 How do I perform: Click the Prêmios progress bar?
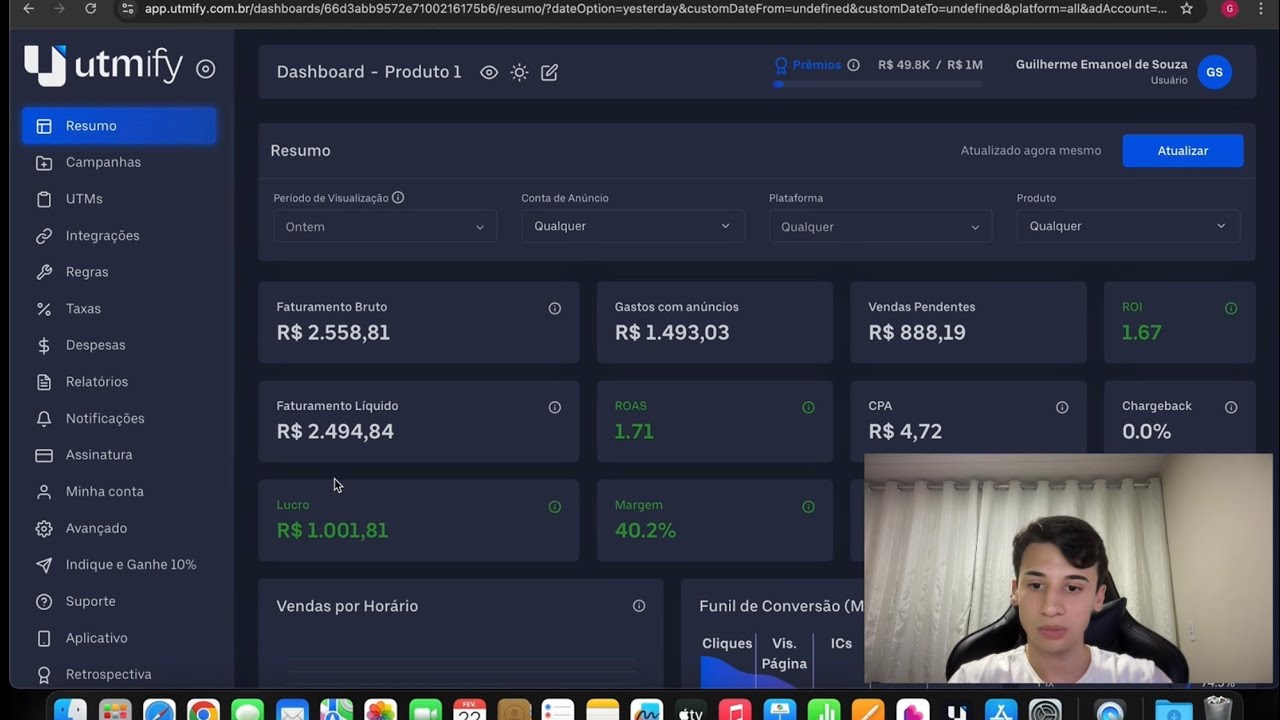878,84
